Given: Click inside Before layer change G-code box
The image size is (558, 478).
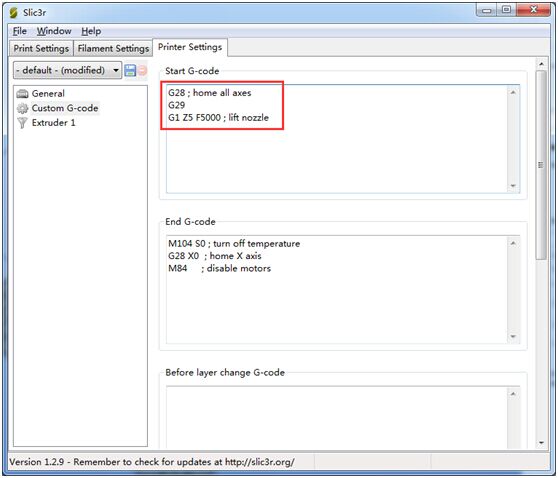Looking at the screenshot, I should pyautogui.click(x=337, y=417).
